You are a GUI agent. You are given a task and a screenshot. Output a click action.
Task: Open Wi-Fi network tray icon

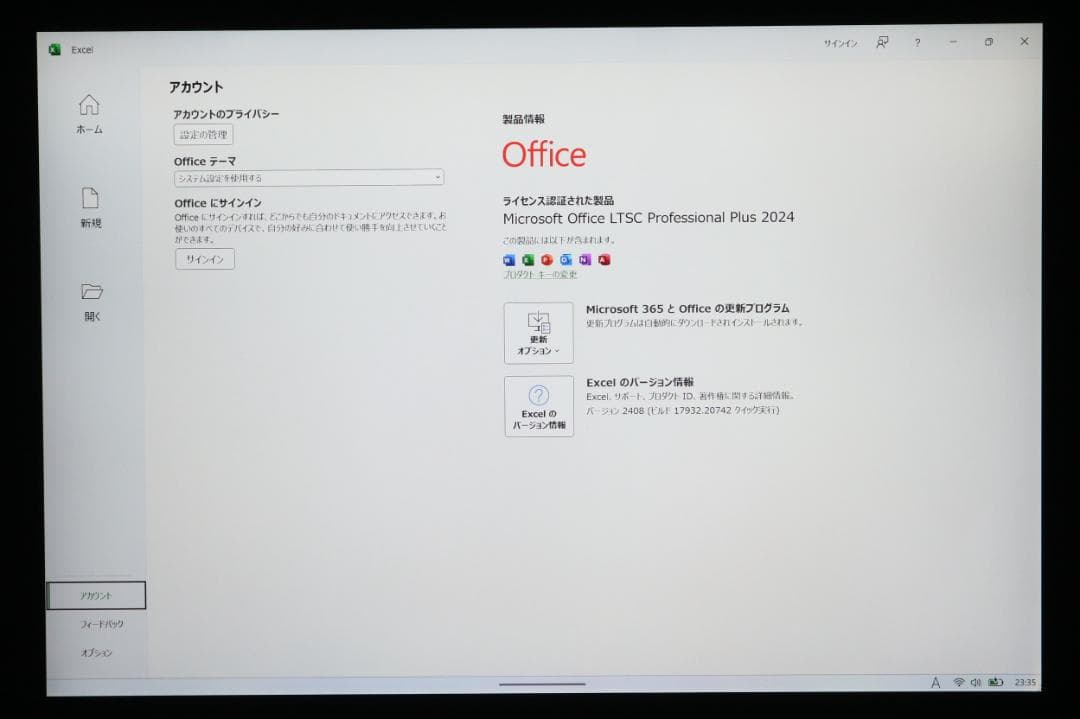tap(959, 682)
